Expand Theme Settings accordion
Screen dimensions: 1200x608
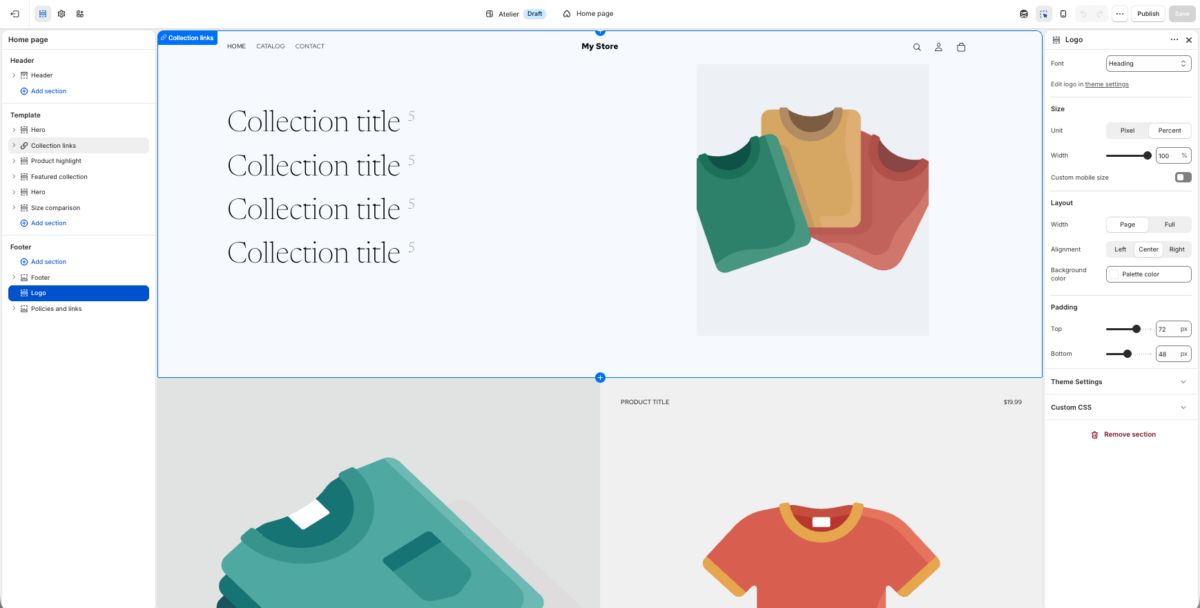pyautogui.click(x=1121, y=382)
